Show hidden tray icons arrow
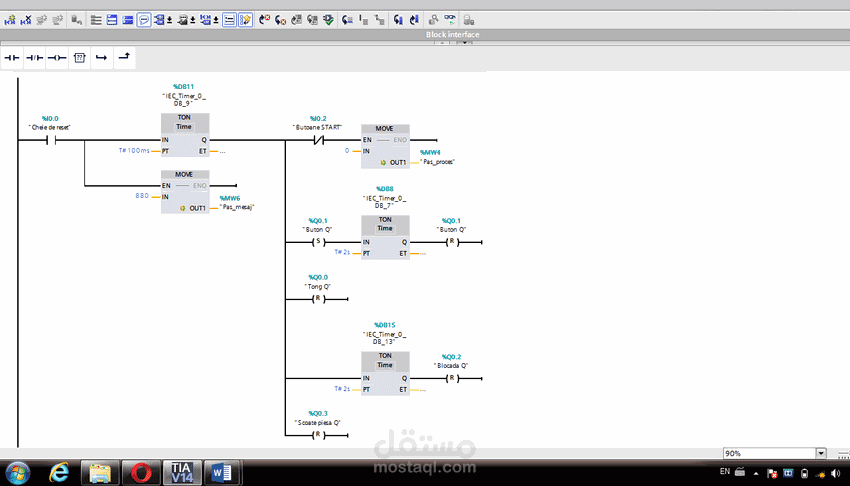The image size is (850, 486). tap(756, 474)
